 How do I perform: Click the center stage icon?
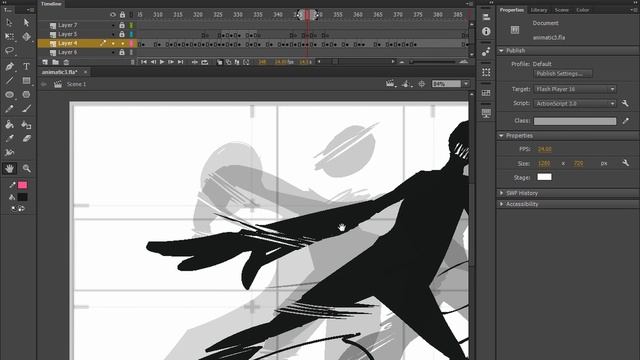pos(422,84)
